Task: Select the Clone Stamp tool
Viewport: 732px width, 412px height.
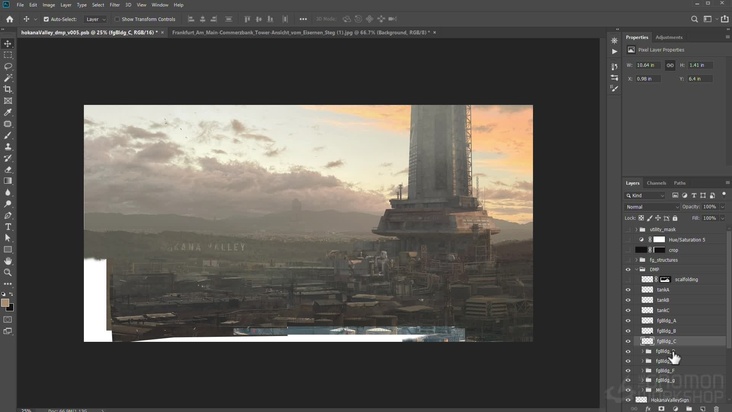Action: [x=8, y=147]
